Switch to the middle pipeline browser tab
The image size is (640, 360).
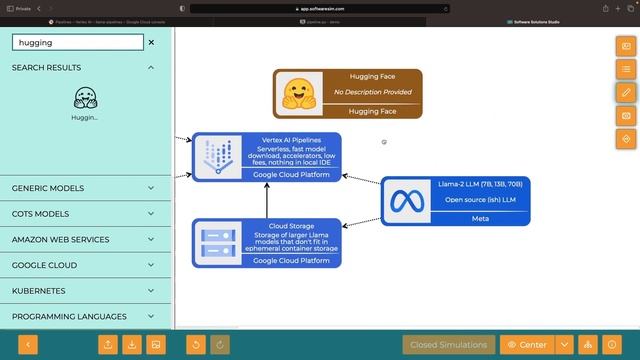coord(320,22)
